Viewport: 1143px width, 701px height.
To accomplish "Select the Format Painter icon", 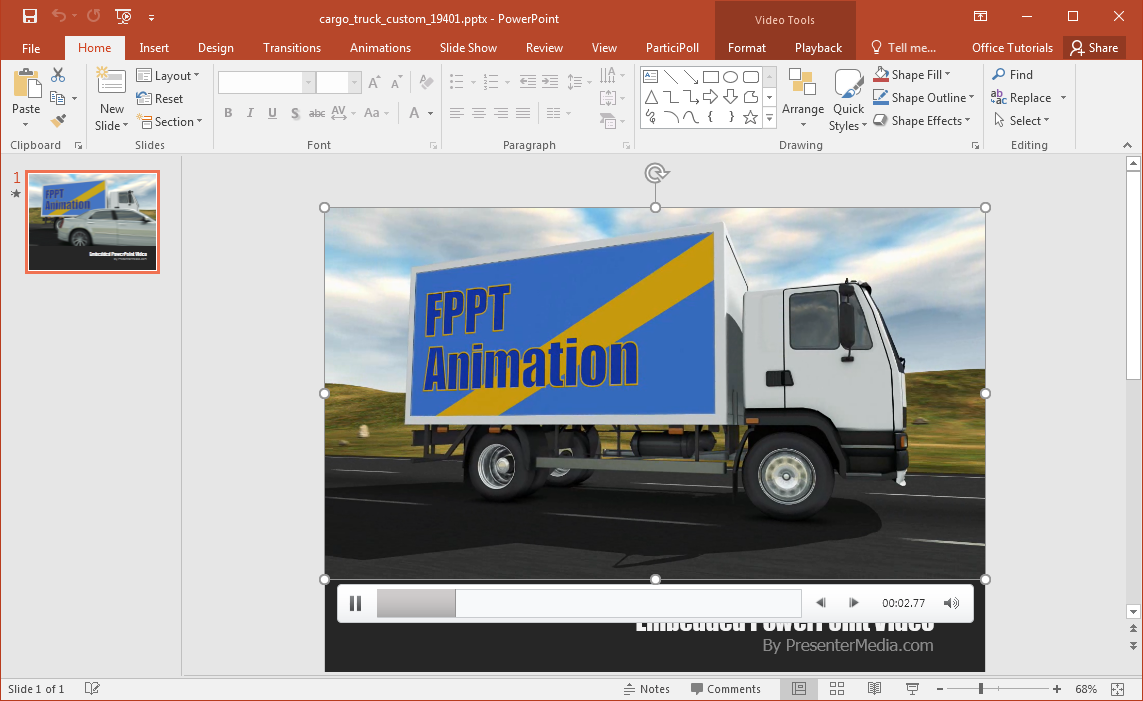I will 59,121.
